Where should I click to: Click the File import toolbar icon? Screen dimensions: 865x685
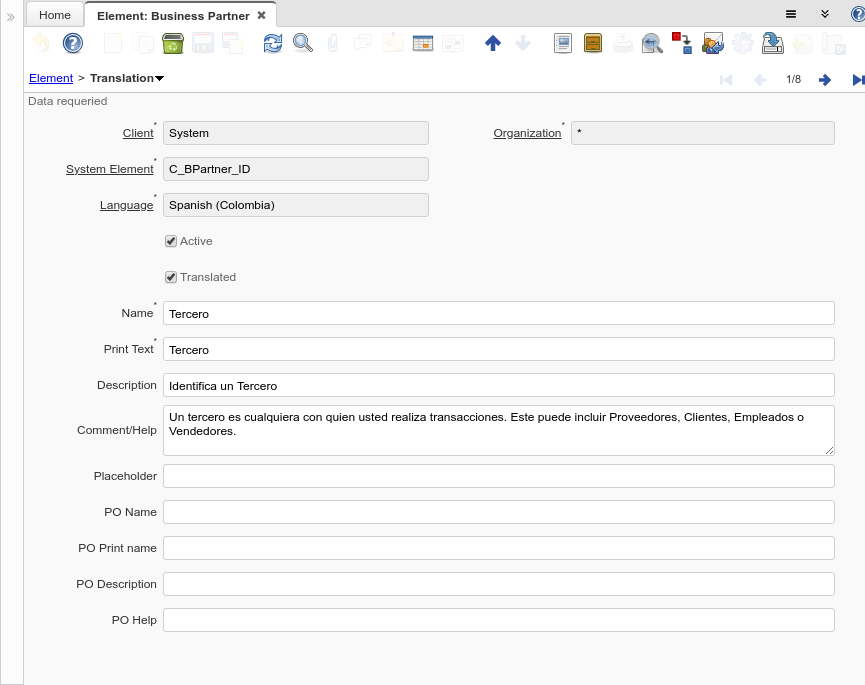pos(803,43)
